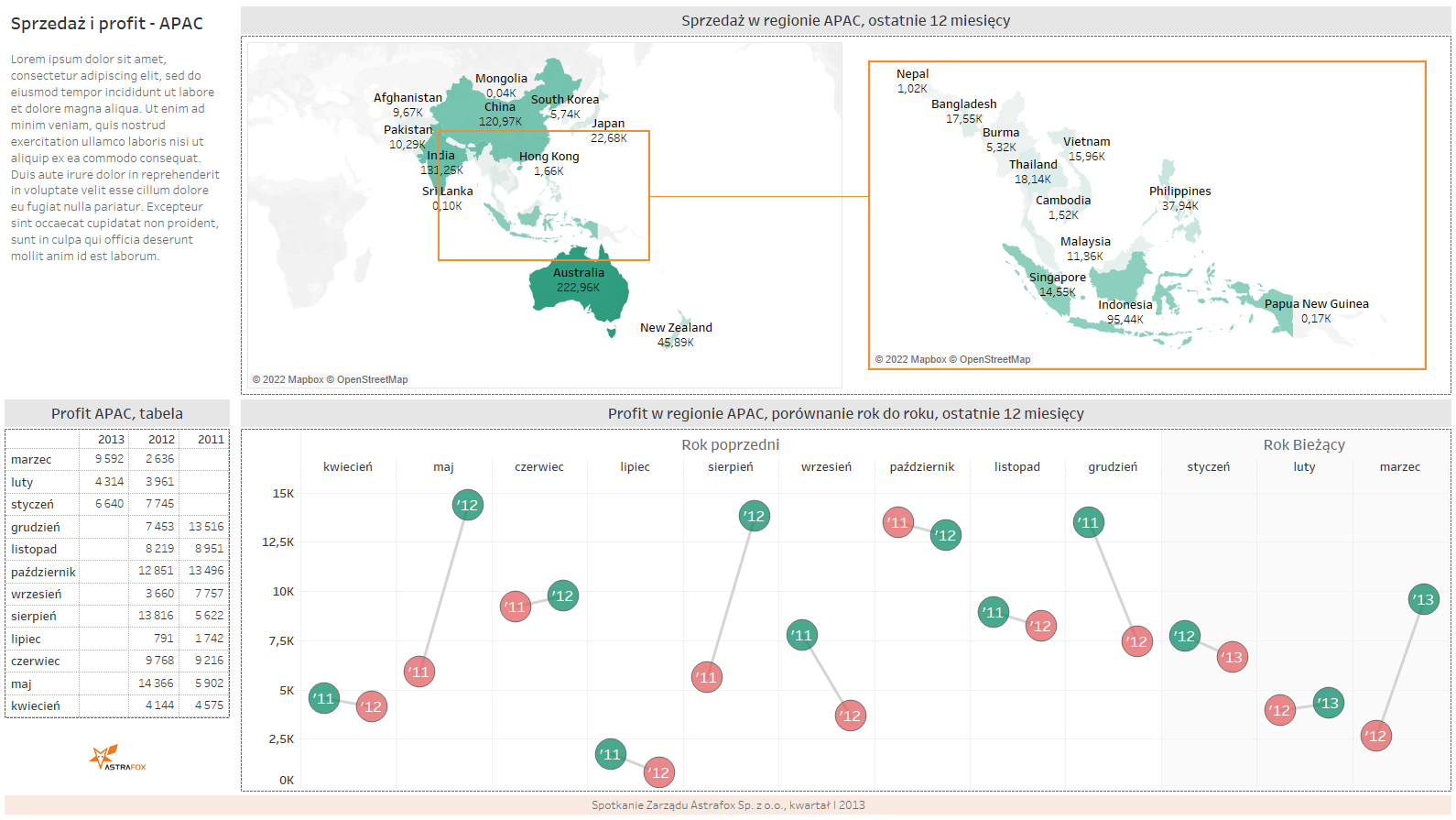The image size is (1456, 820).
Task: Click the Astrafox logo
Action: click(117, 758)
